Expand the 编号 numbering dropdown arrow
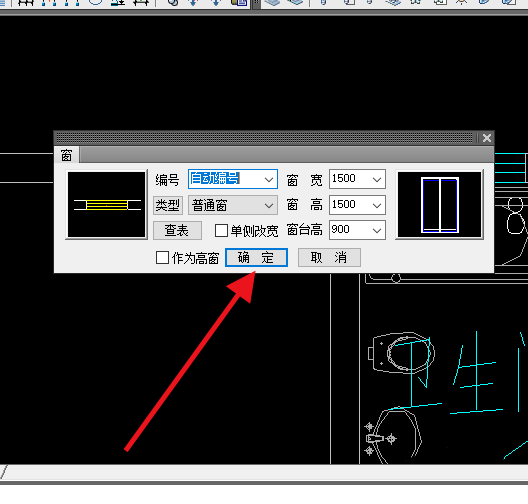Viewport: 528px width, 504px height. (x=269, y=179)
